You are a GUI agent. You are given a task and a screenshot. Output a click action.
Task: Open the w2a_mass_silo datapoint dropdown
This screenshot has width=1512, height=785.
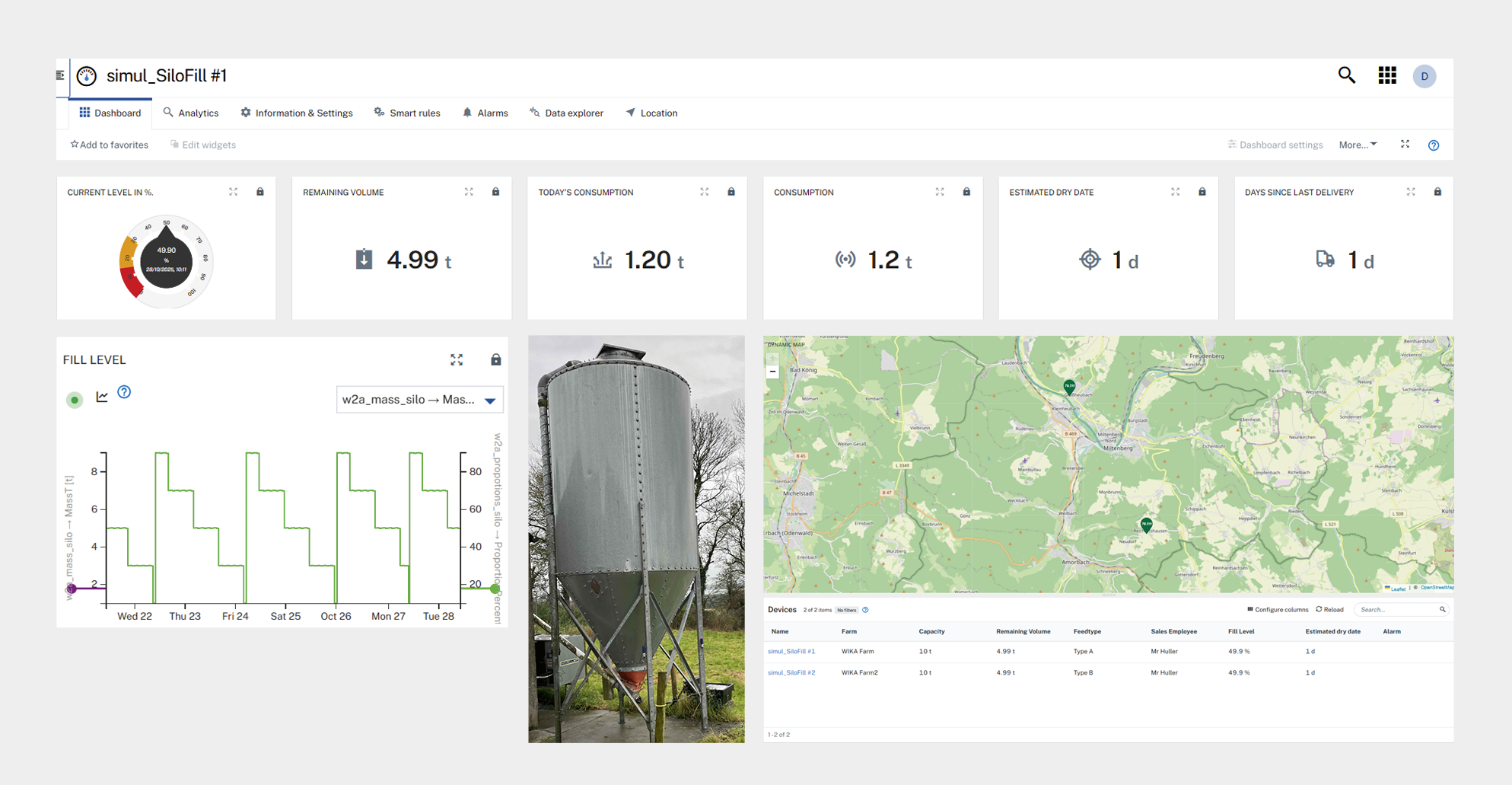click(x=419, y=400)
